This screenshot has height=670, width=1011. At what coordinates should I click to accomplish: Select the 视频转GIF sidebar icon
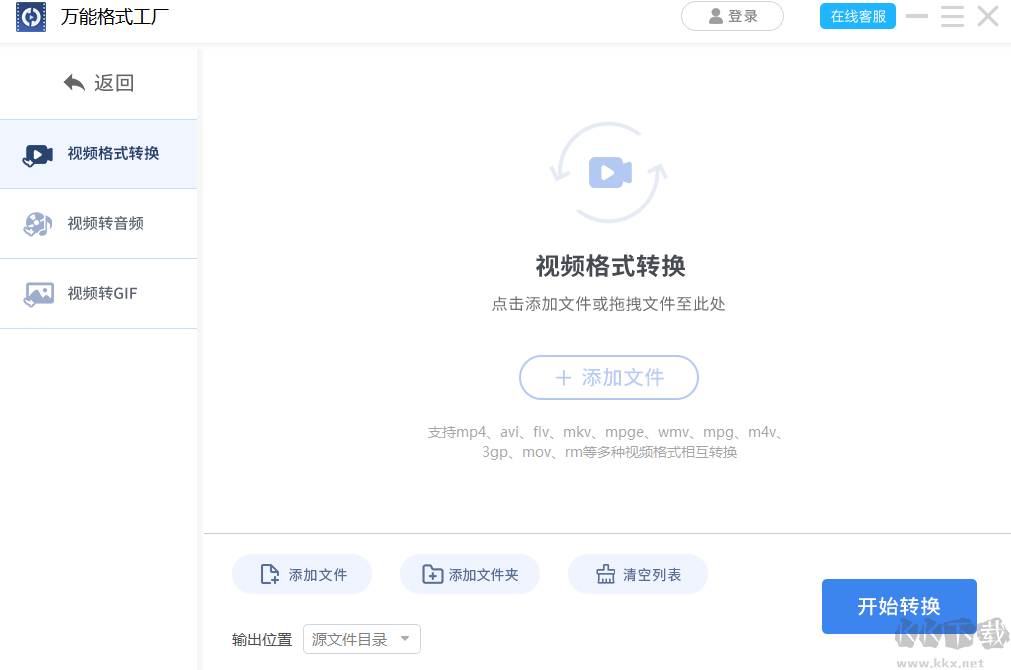(37, 293)
